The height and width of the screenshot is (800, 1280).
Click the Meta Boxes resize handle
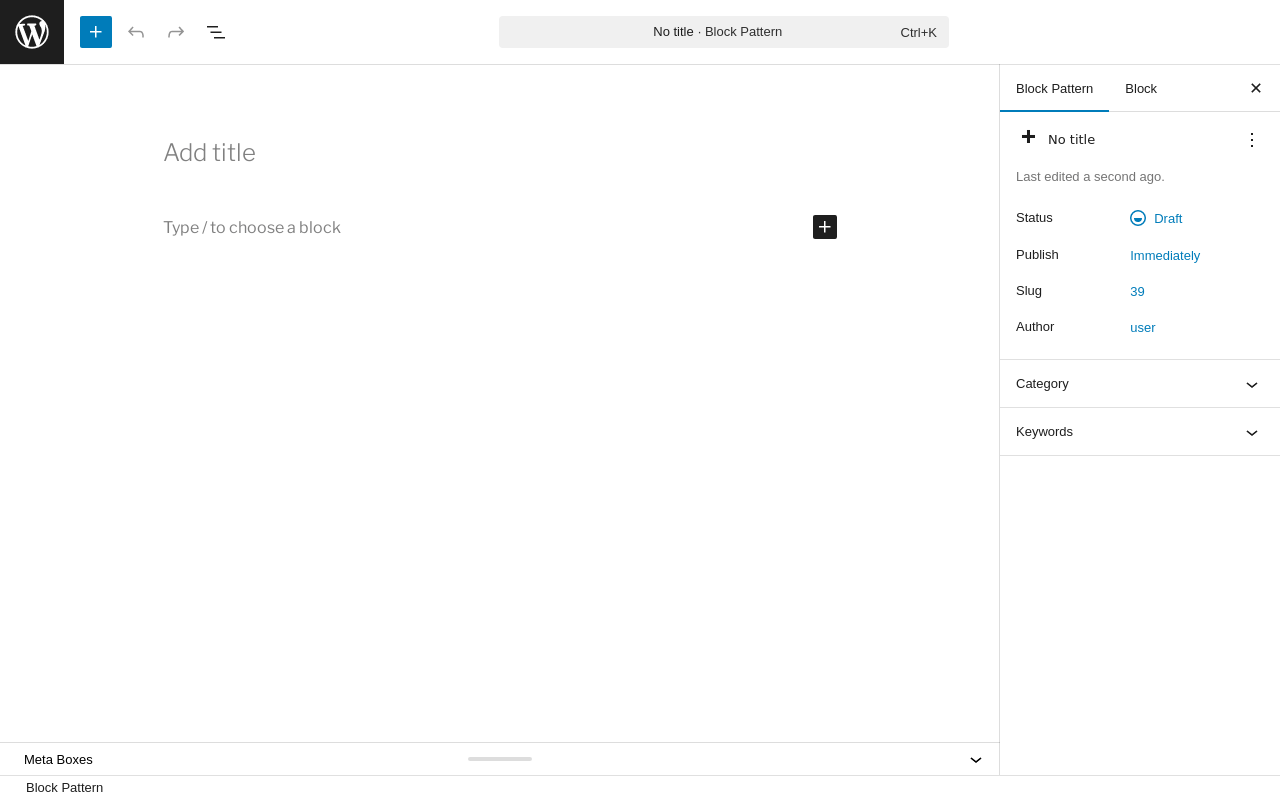point(500,759)
